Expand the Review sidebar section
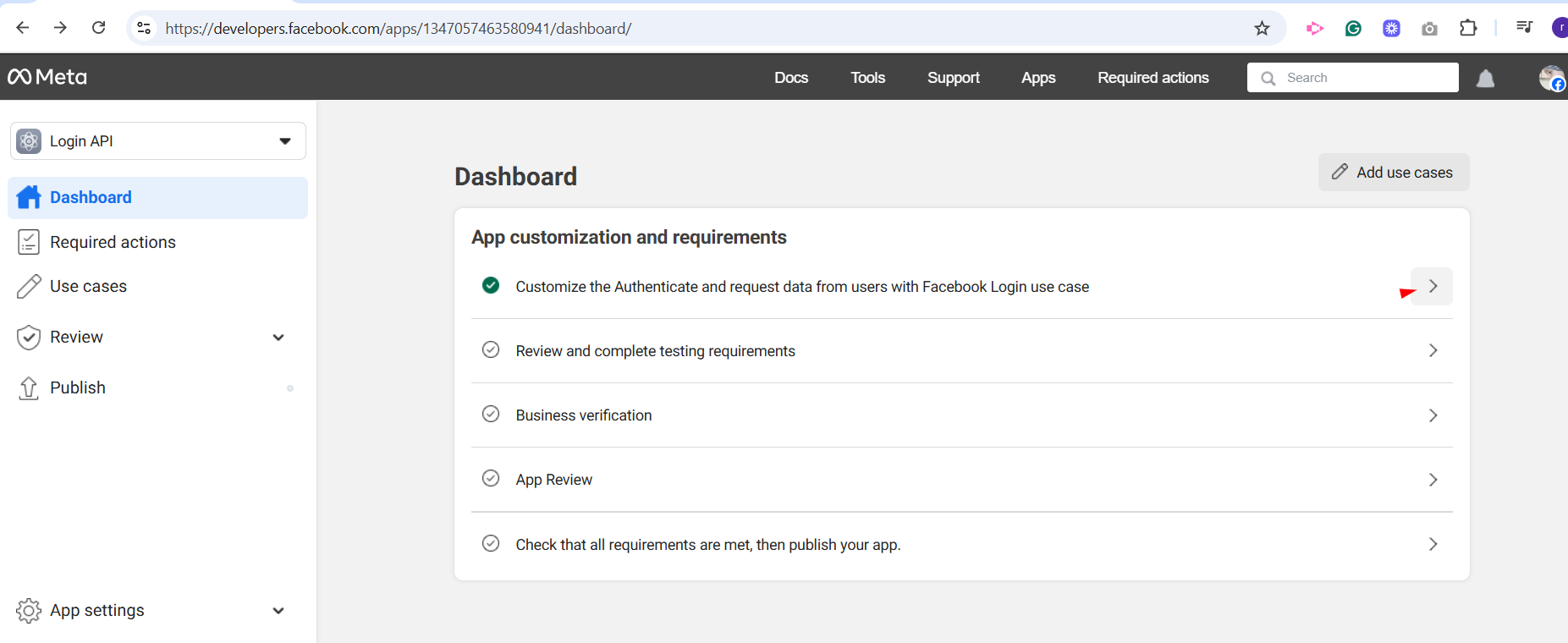This screenshot has height=643, width=1568. pos(278,338)
